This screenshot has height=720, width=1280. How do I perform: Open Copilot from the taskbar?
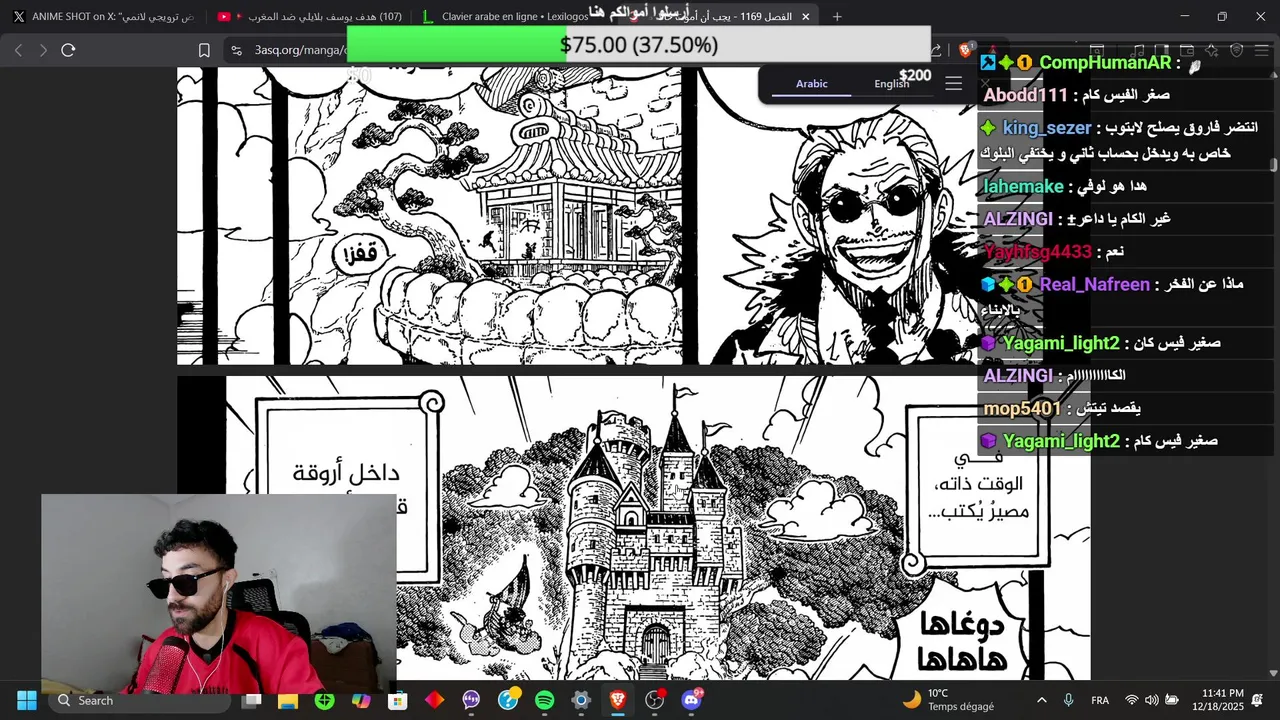(361, 700)
